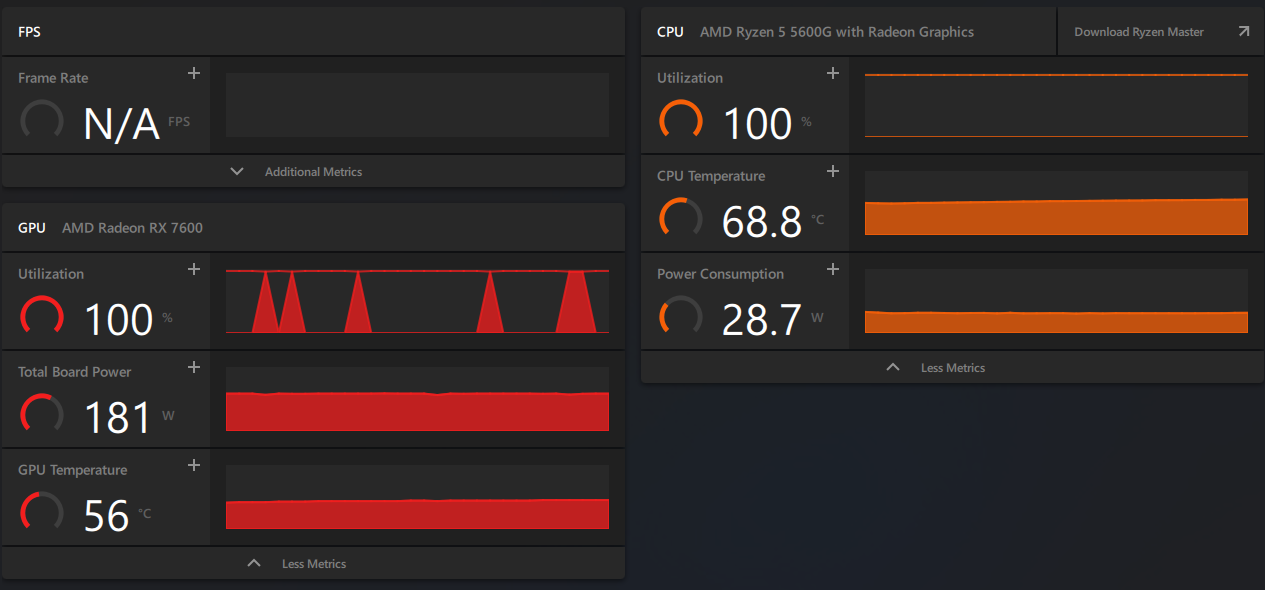
Task: Collapse GPU panel with Less Metrics
Action: (313, 563)
